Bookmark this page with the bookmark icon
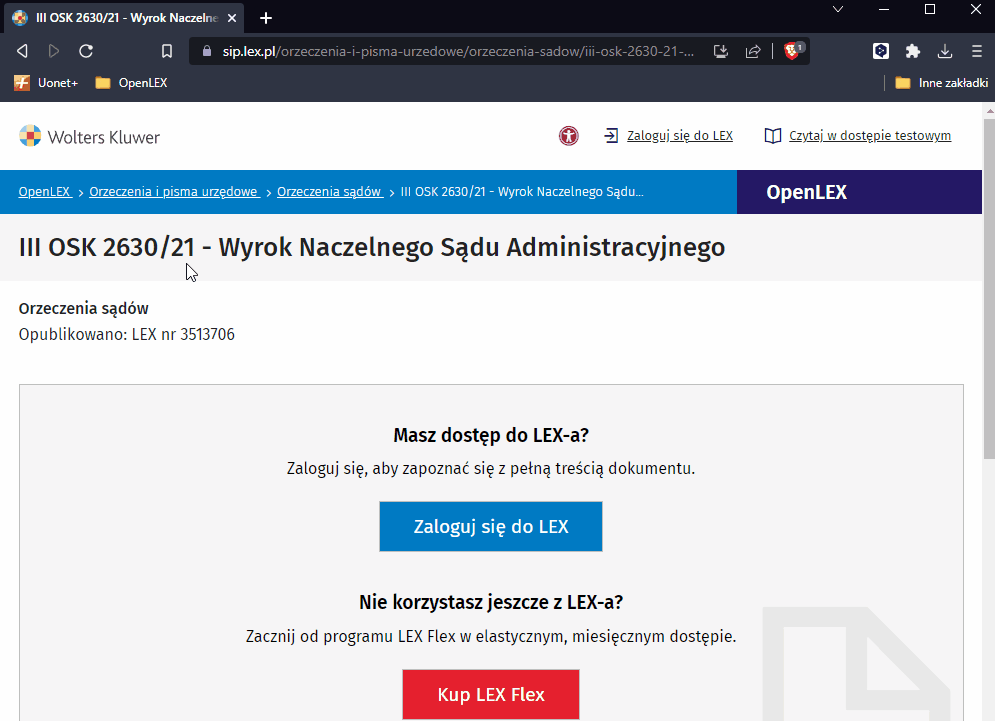Image resolution: width=995 pixels, height=721 pixels. tap(167, 51)
